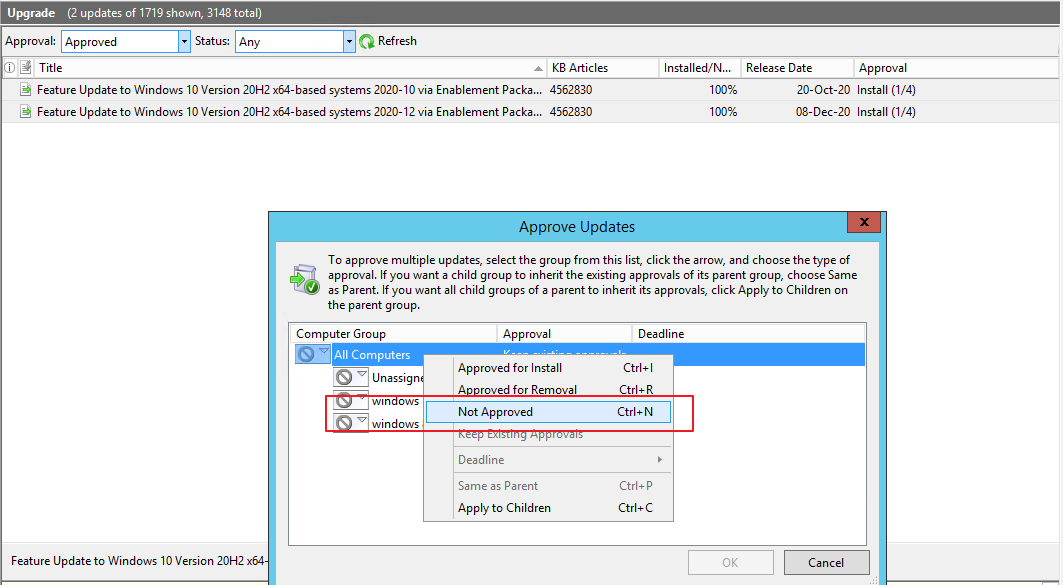Click the approve updates dialog icon
The width and height of the screenshot is (1063, 585).
[305, 279]
